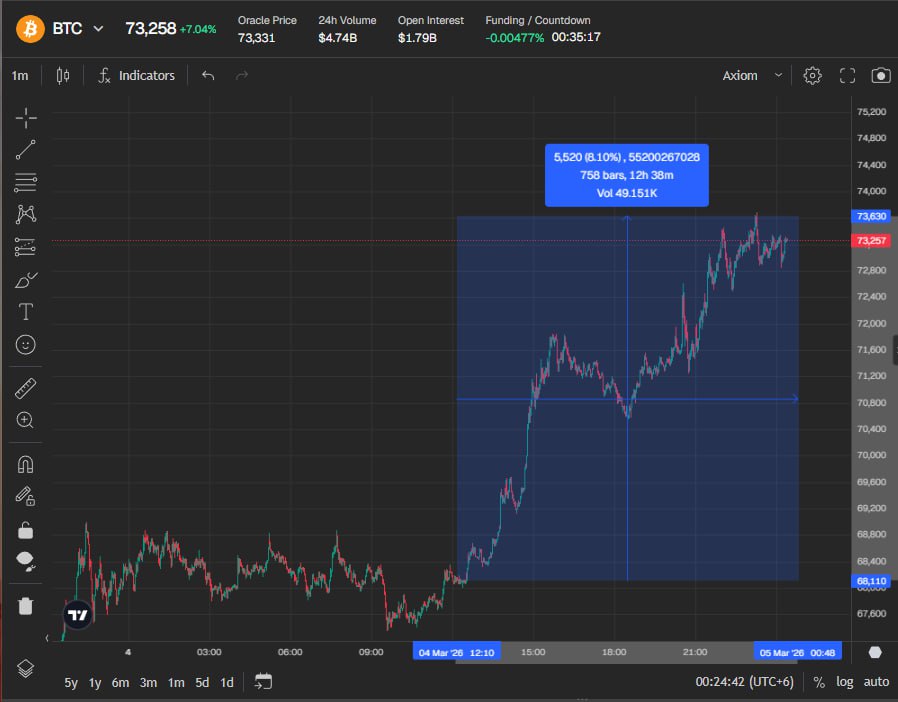Screen dimensions: 898x702
Task: Click the small left arrow near time axis
Action: [x=47, y=638]
